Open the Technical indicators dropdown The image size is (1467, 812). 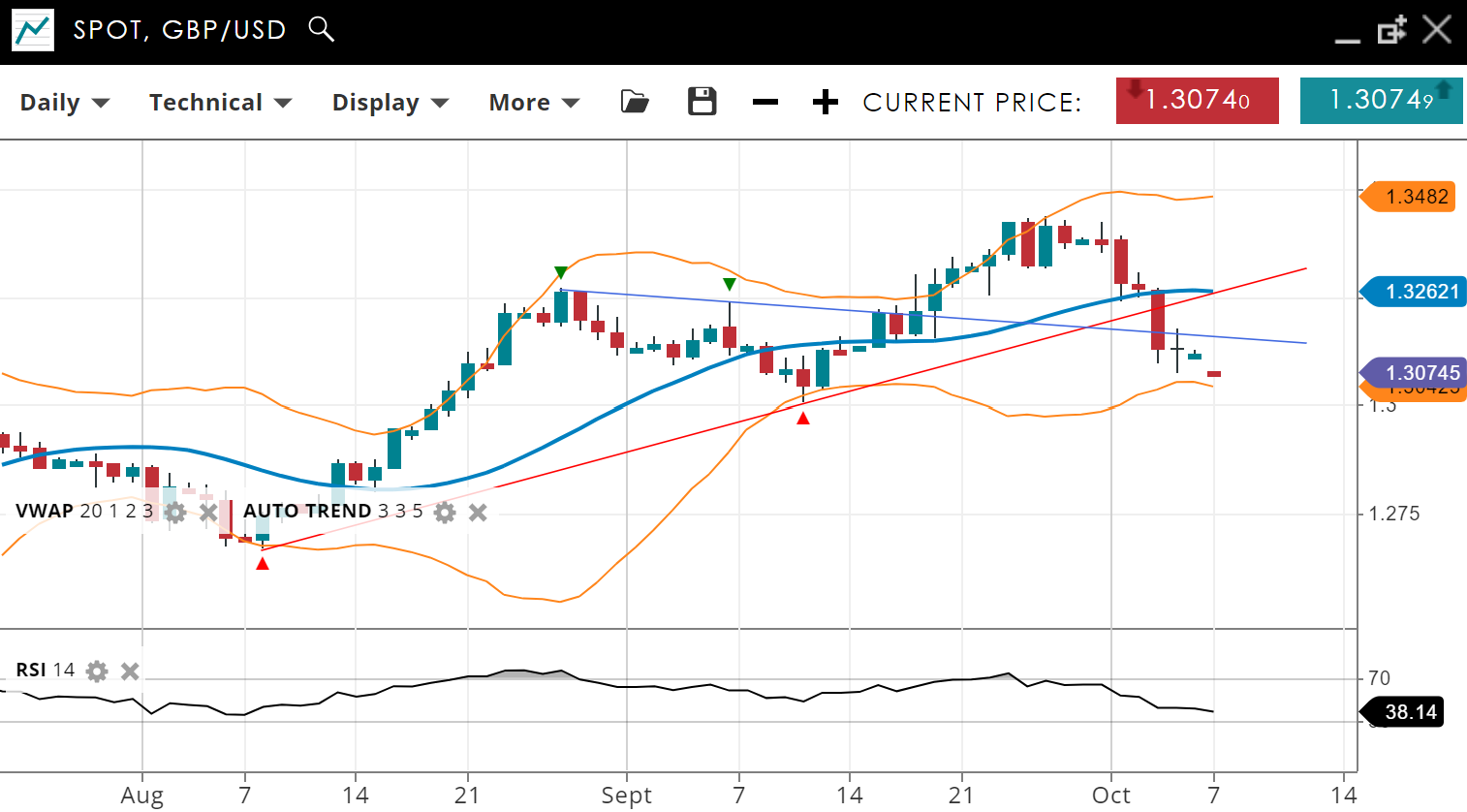(x=220, y=103)
